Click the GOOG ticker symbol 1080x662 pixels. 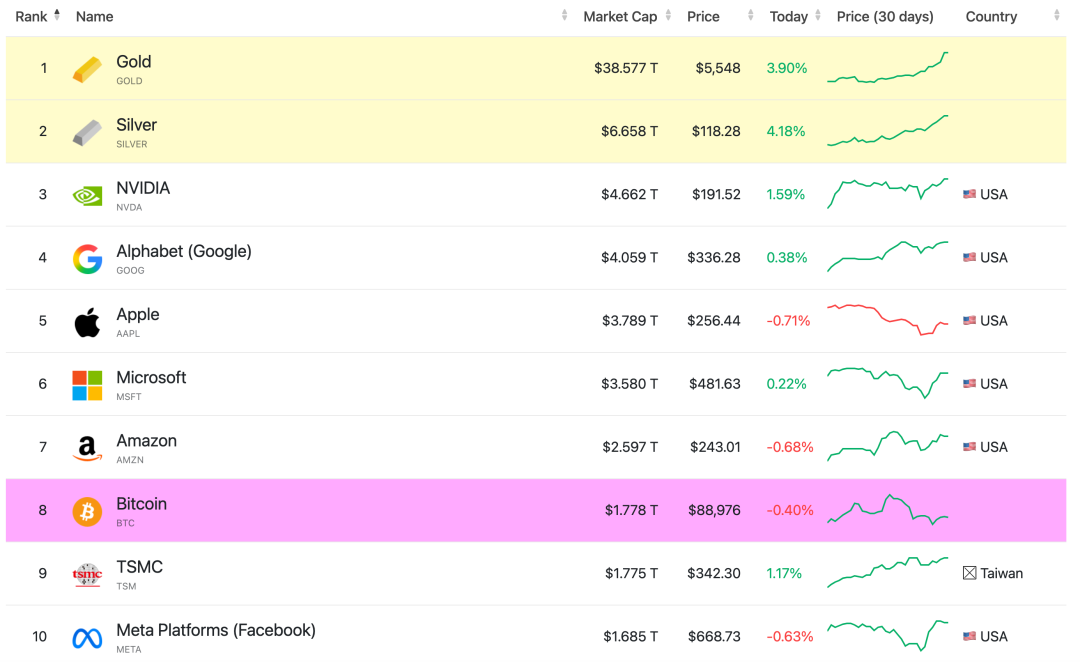click(x=130, y=271)
